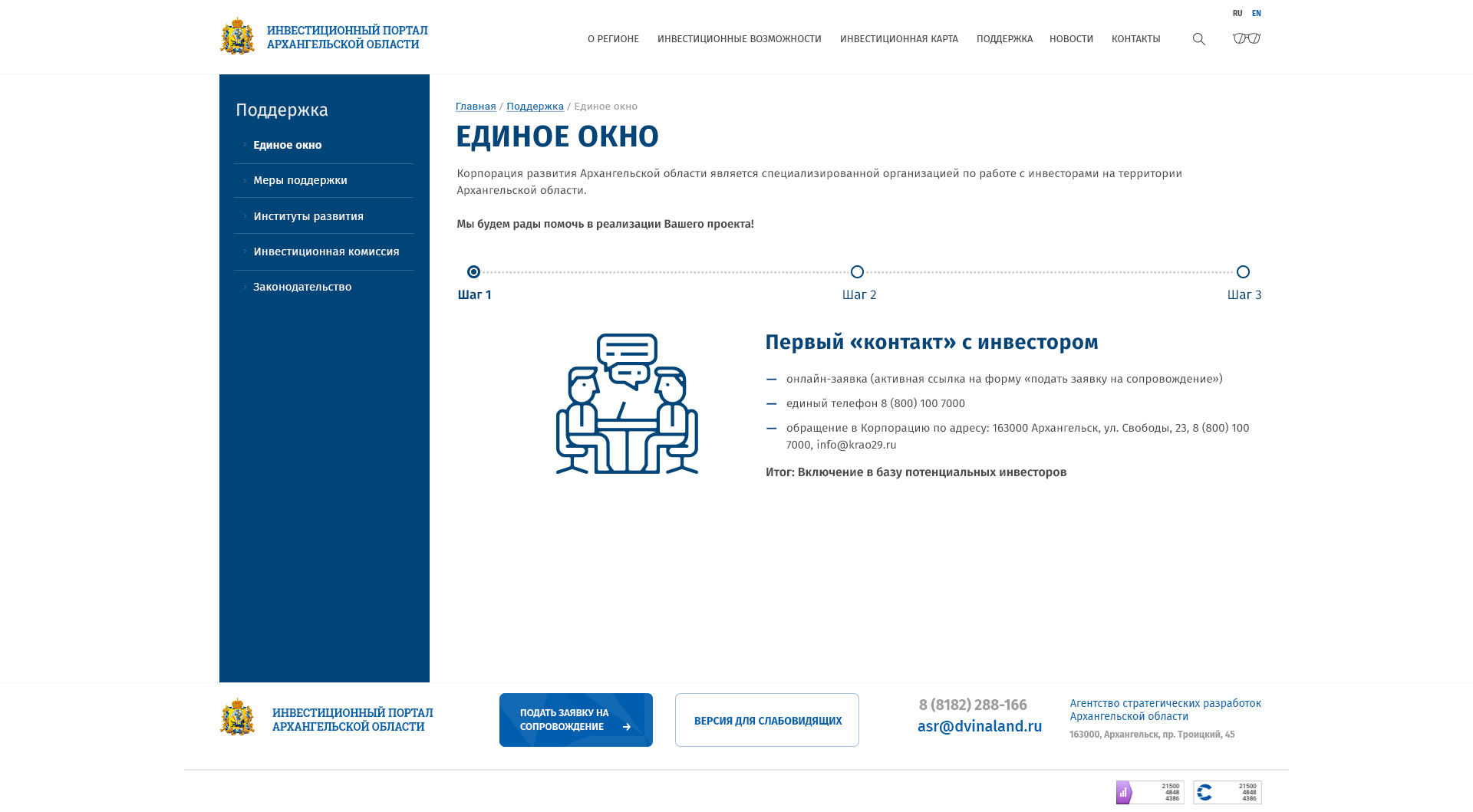Open Инвестиционные возможности menu item
Screen dimensions: 1473x812
coord(739,39)
